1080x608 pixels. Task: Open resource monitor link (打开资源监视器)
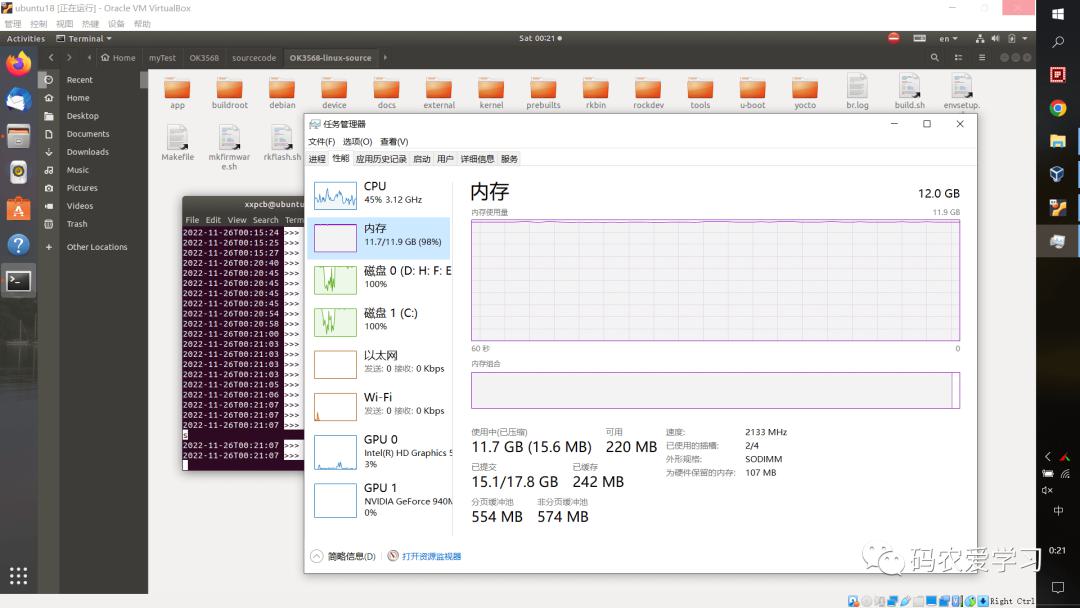click(x=431, y=556)
